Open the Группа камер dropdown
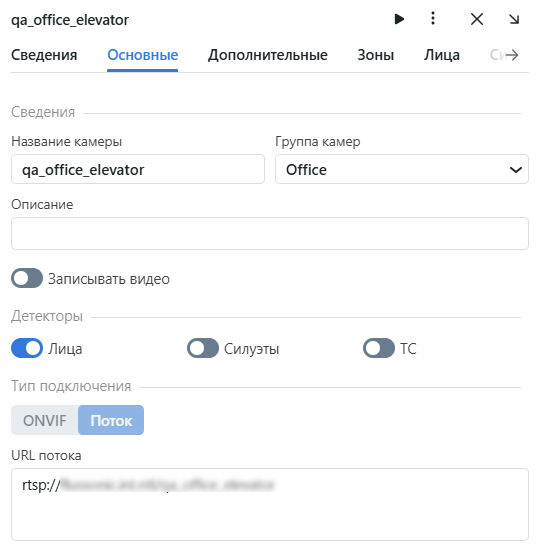 402,169
